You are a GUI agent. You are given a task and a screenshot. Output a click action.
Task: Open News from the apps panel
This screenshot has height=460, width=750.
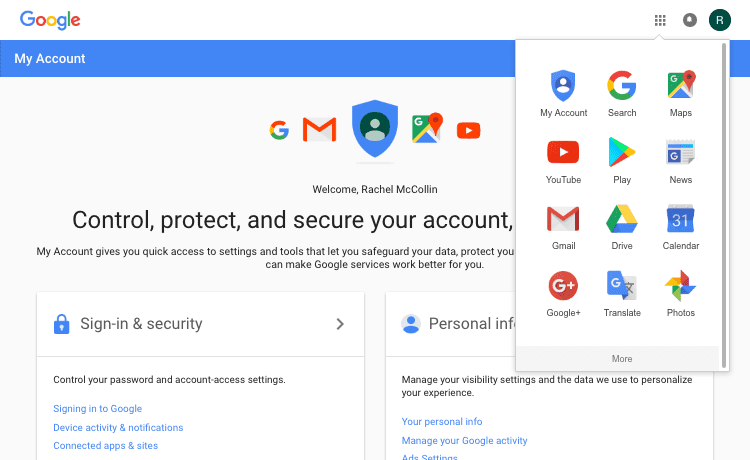(x=681, y=162)
